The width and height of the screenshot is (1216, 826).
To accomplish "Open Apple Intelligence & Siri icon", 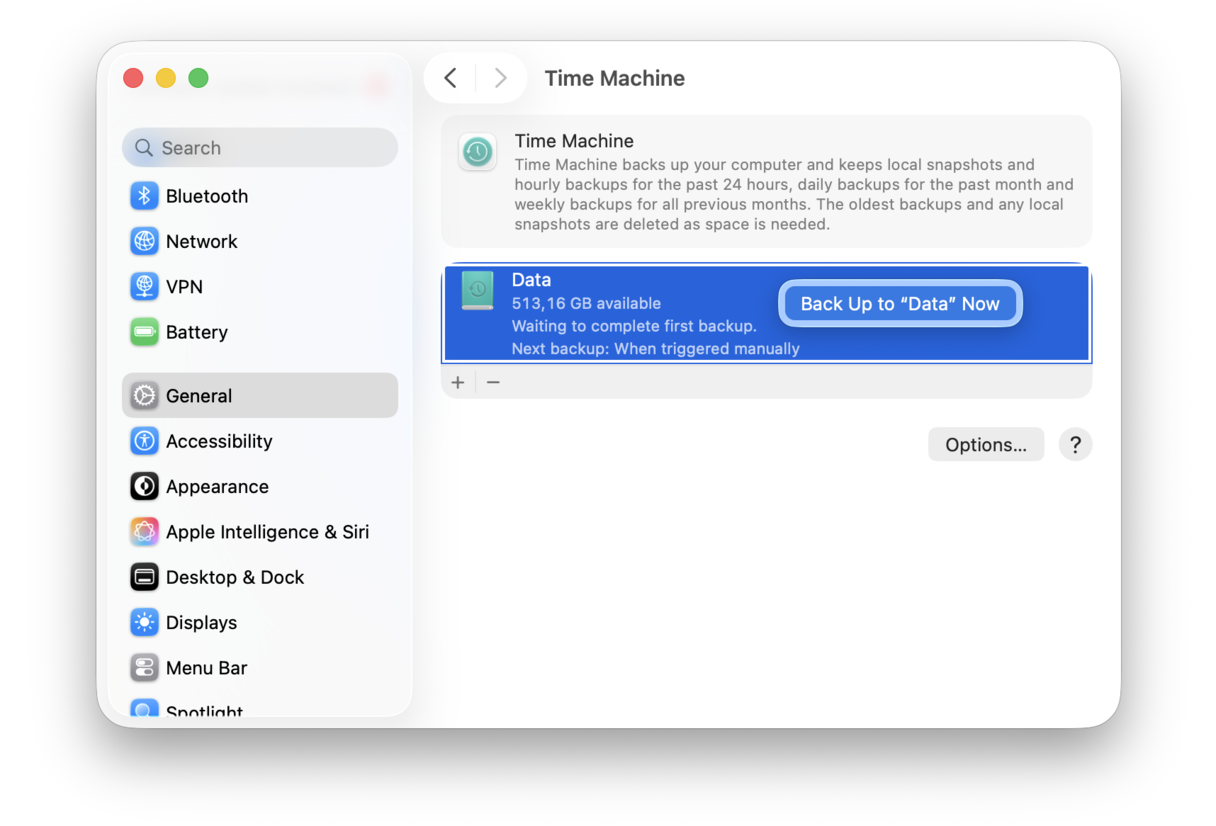I will coord(144,532).
